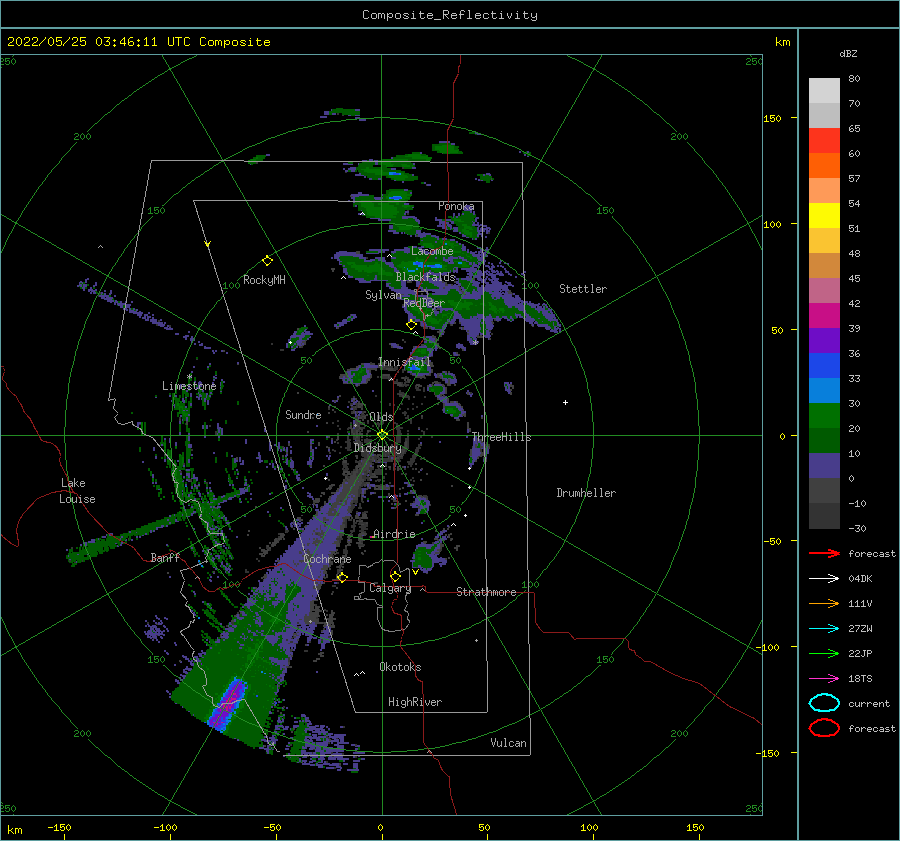Click the Ponoka city label

click(456, 206)
